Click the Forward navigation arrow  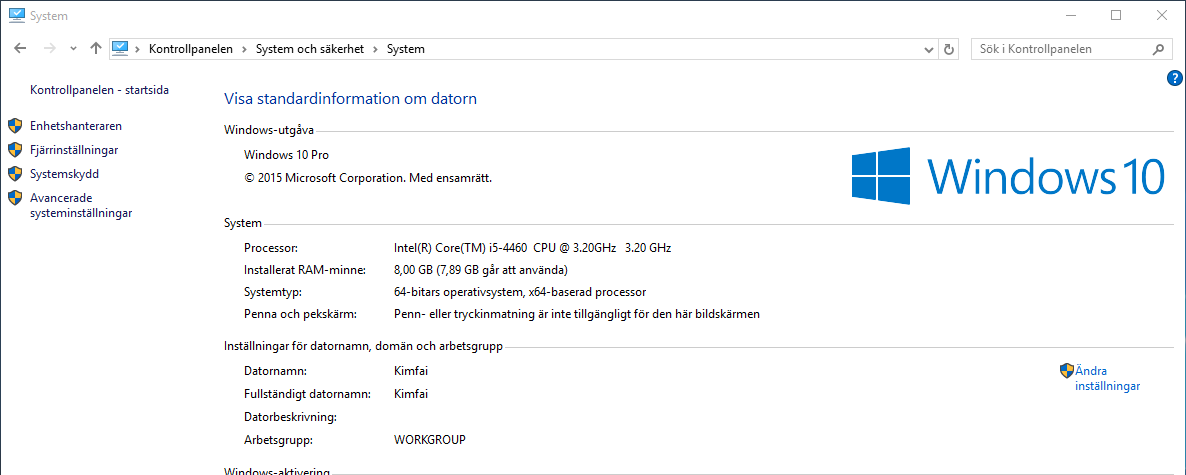coord(49,48)
